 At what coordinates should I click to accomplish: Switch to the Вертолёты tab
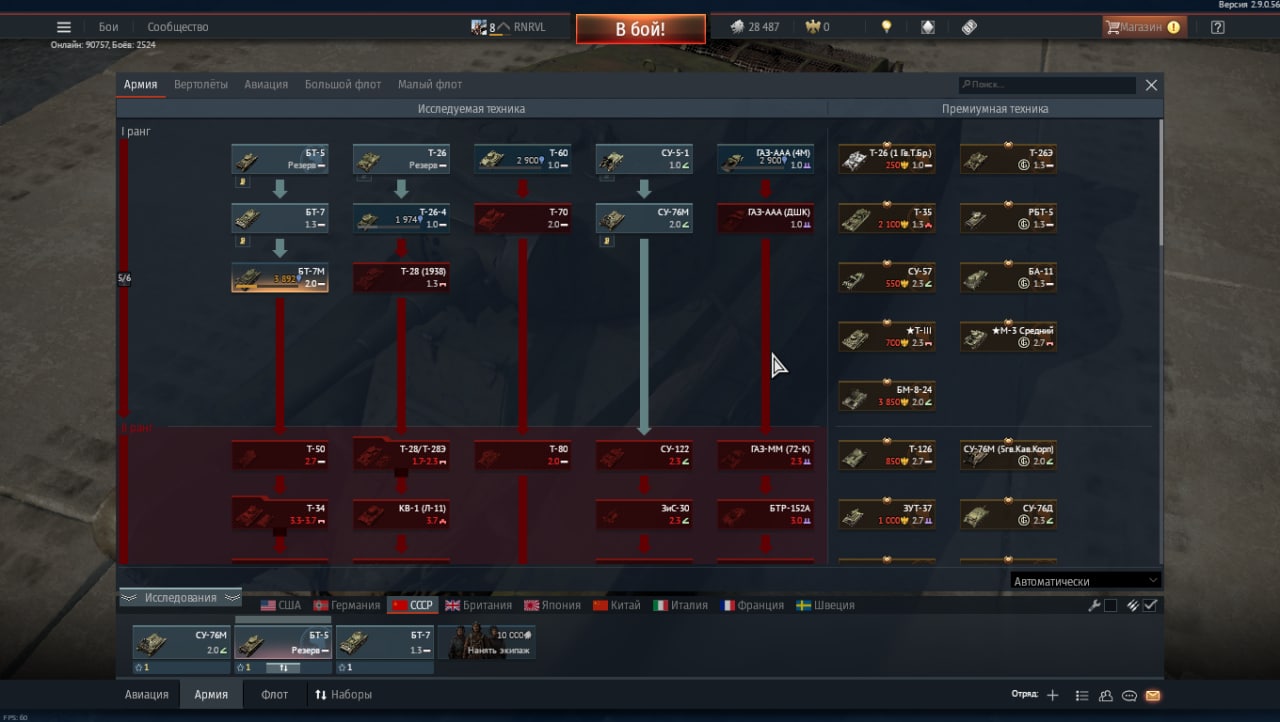pos(201,84)
